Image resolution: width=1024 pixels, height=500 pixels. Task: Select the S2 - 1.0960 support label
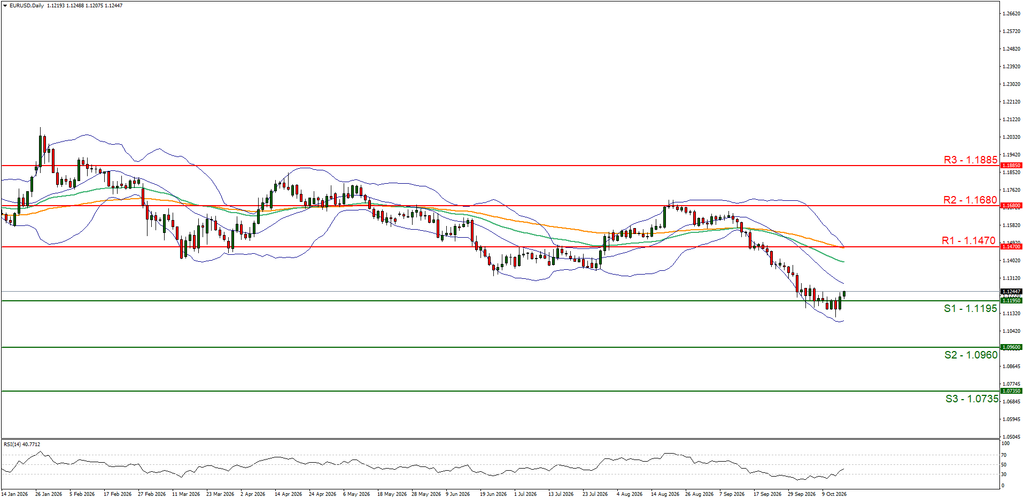pyautogui.click(x=970, y=355)
